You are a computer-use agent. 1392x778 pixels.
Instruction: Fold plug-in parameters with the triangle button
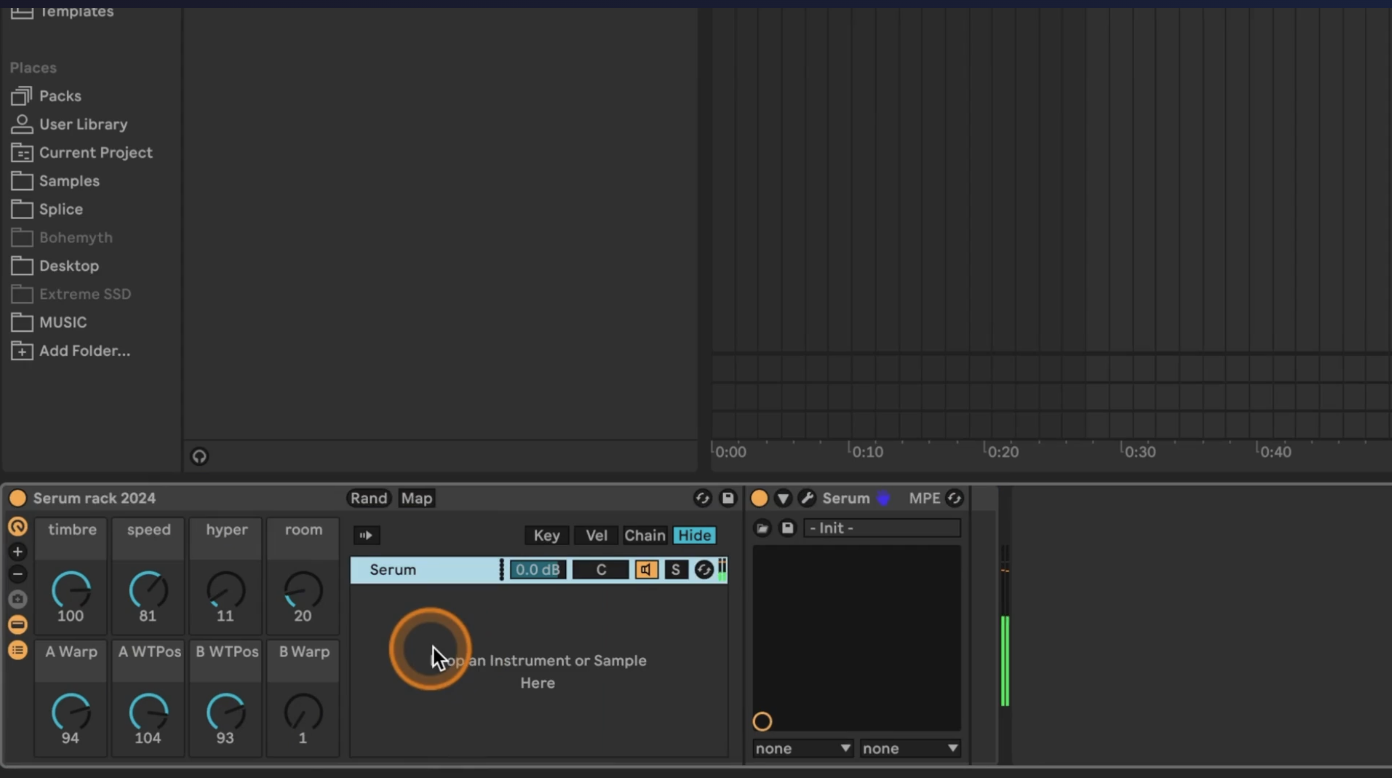pos(783,498)
